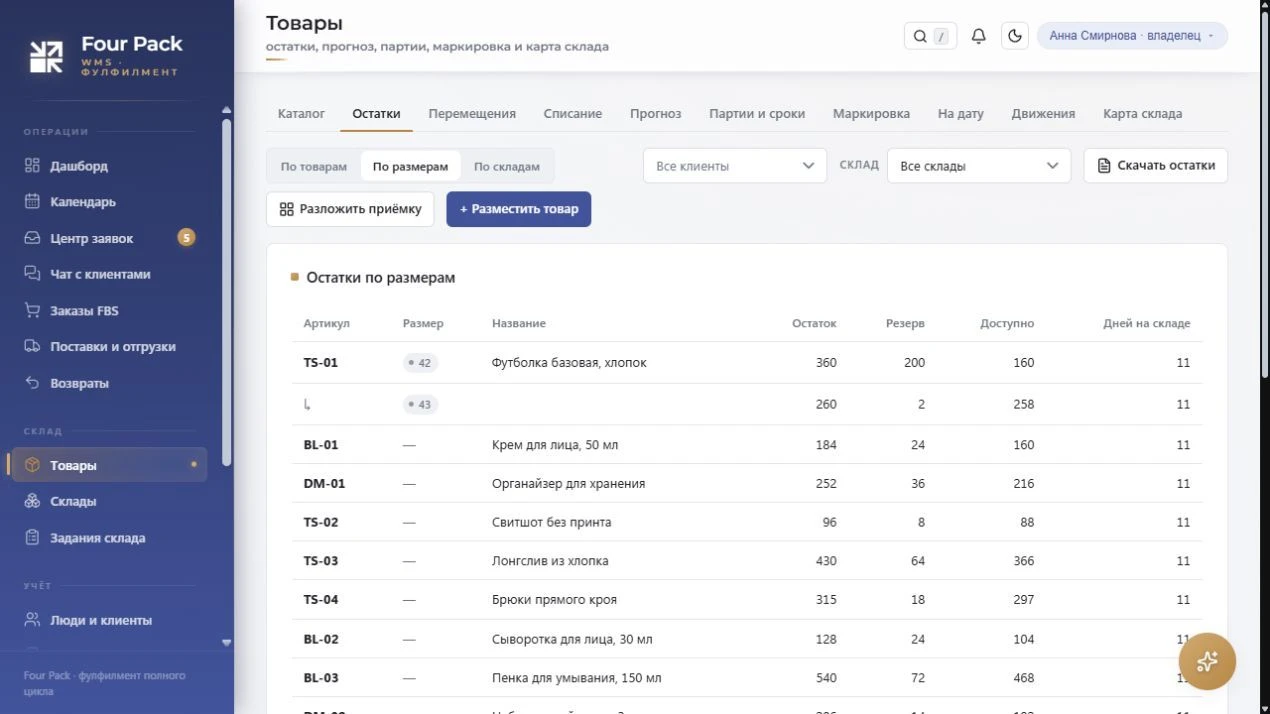Select the По размерам view
This screenshot has width=1270, height=714.
(x=410, y=166)
